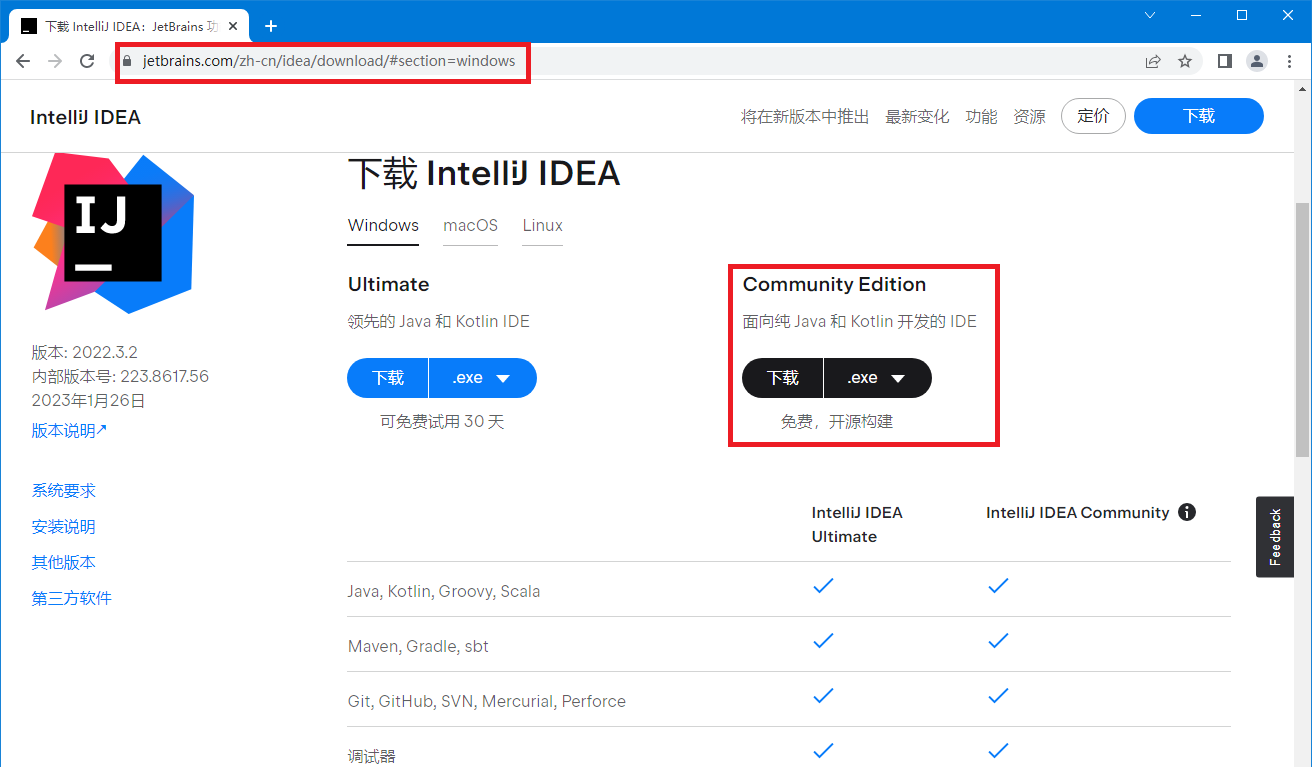Expand the Community .exe format dropdown
The width and height of the screenshot is (1312, 767).
[x=878, y=378]
